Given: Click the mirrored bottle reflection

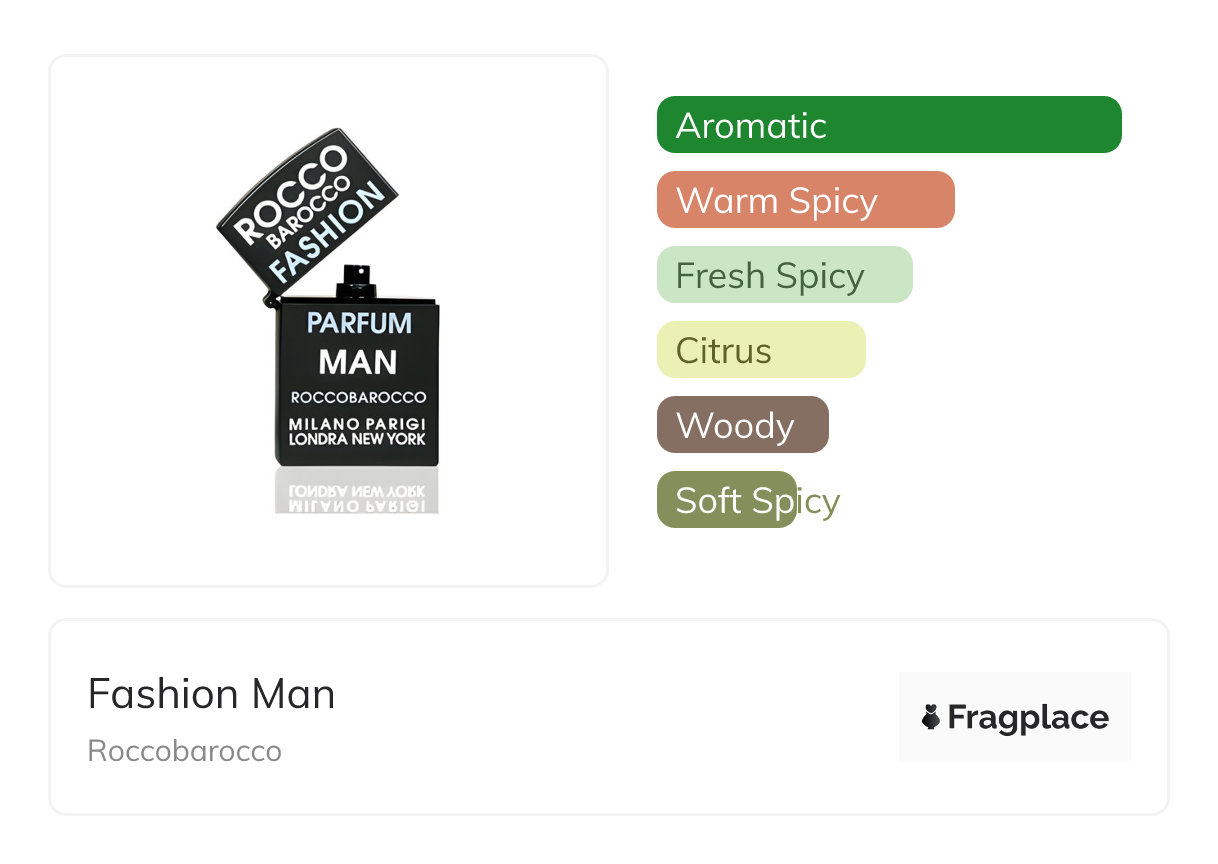Looking at the screenshot, I should click(357, 492).
